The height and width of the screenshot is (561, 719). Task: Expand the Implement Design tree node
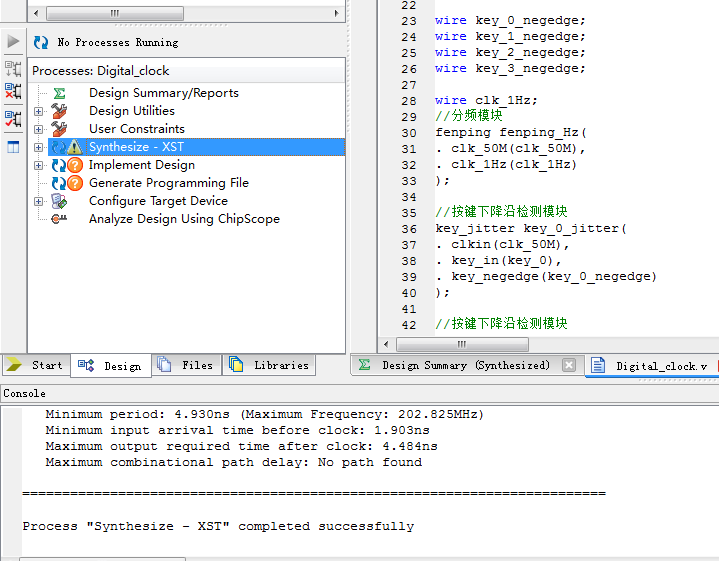pos(39,165)
